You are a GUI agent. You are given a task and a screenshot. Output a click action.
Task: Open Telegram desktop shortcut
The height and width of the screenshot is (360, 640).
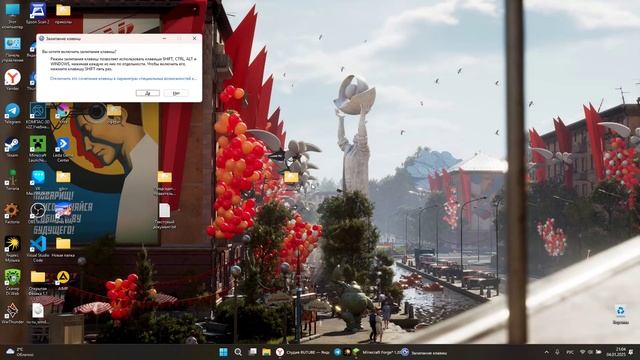12,113
